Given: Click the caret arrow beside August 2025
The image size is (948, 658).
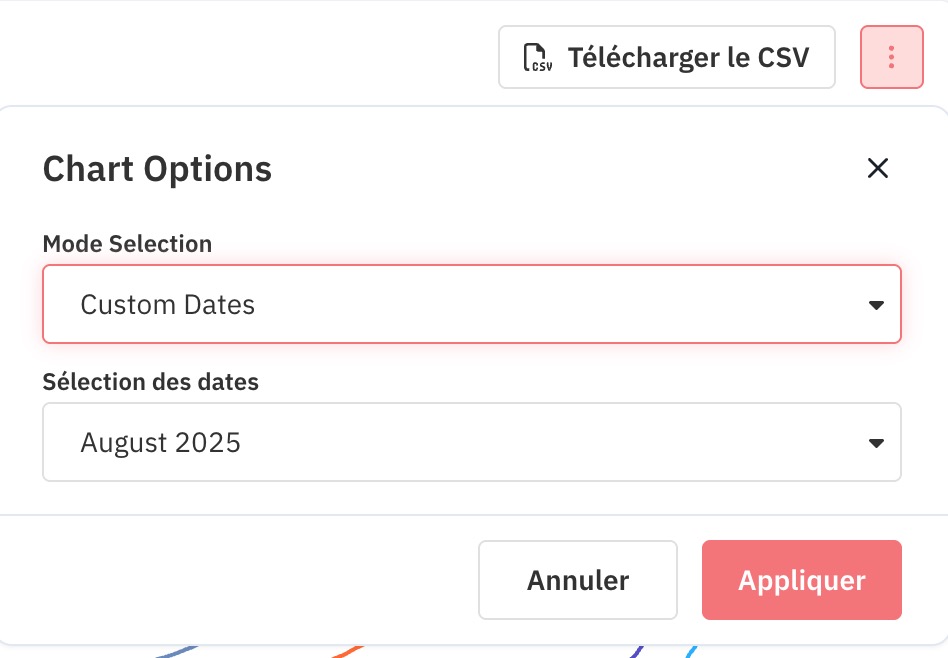Looking at the screenshot, I should pyautogui.click(x=876, y=443).
